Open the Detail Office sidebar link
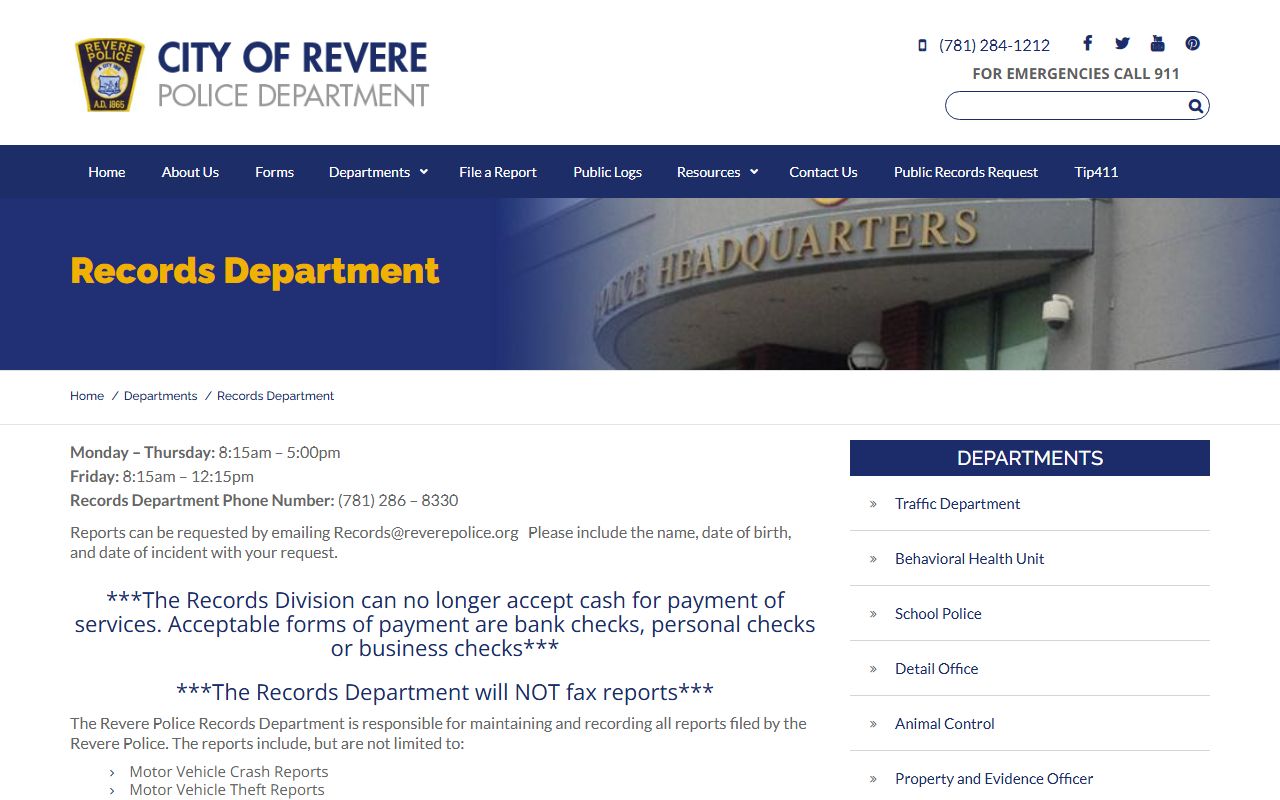Screen dimensions: 1280x800 [x=936, y=669]
